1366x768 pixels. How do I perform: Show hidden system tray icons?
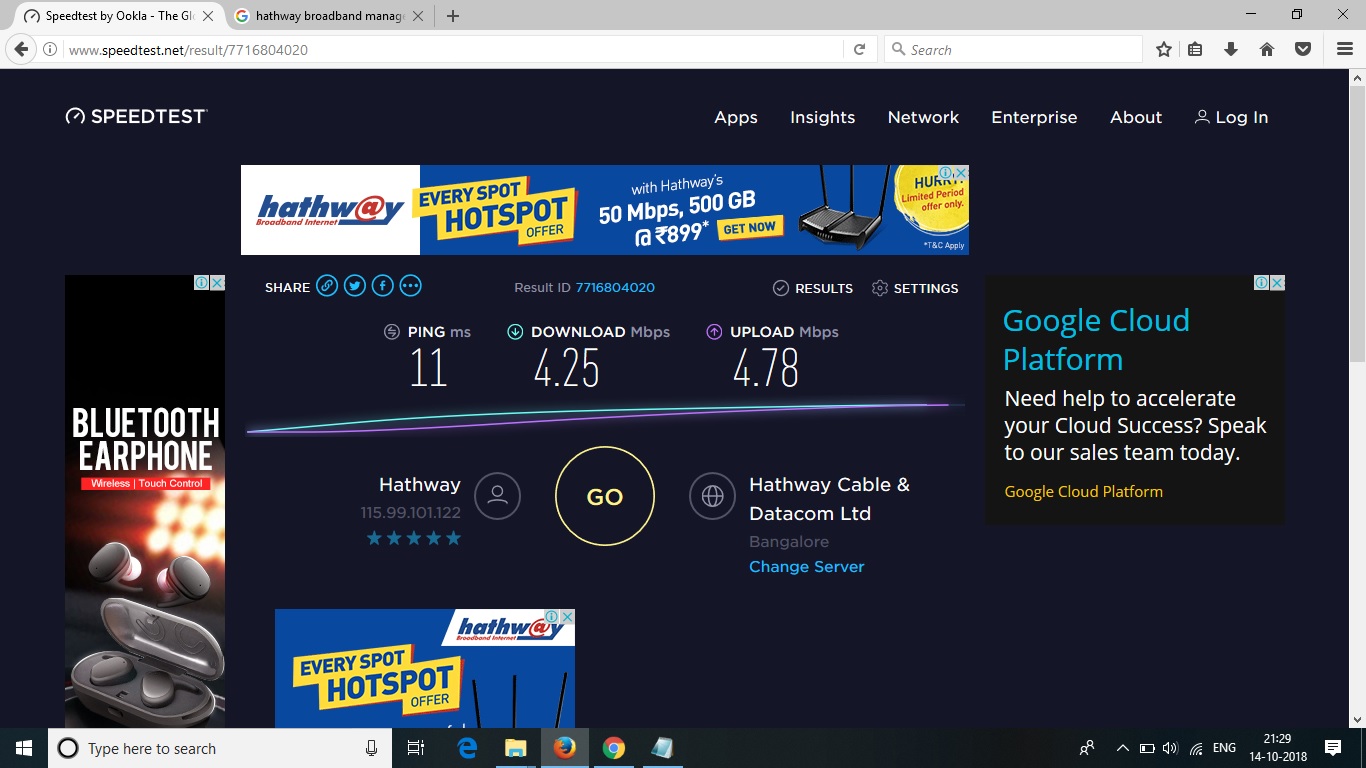point(1122,748)
